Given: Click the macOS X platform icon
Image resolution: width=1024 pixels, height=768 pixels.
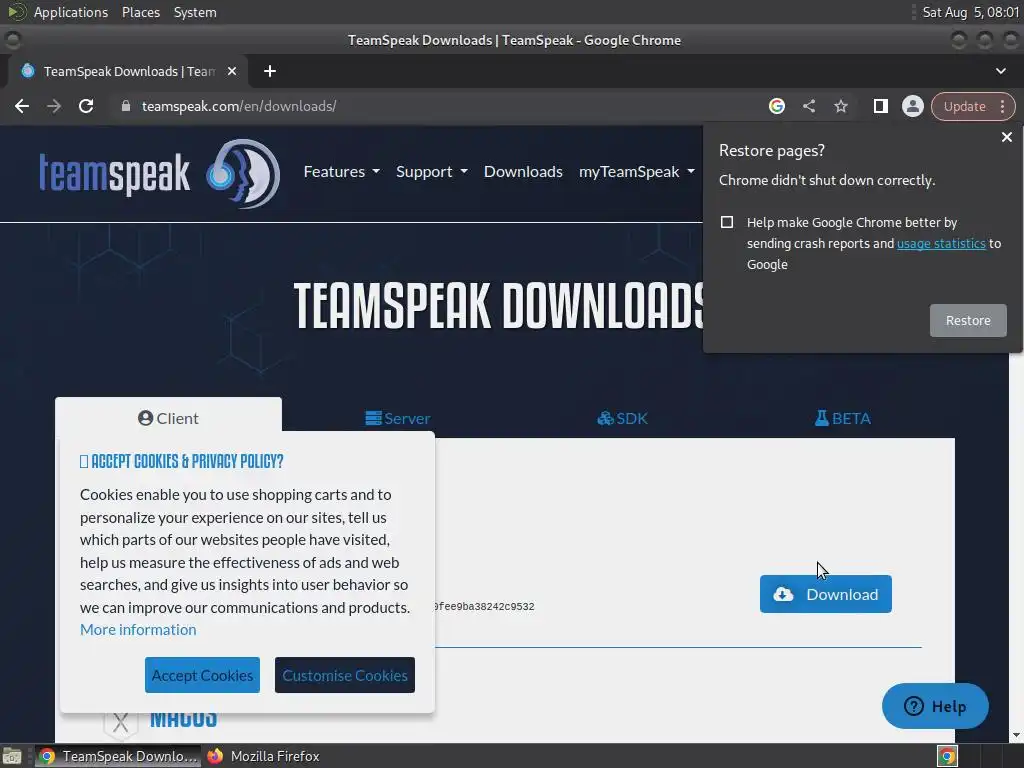Looking at the screenshot, I should tap(120, 723).
